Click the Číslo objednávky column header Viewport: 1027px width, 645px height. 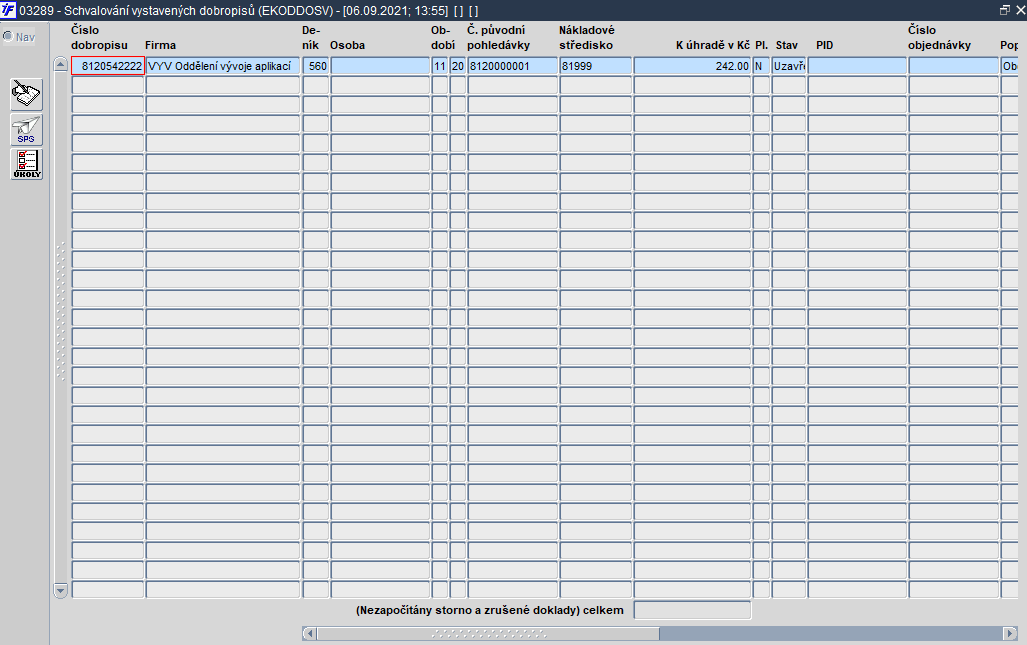pos(939,37)
